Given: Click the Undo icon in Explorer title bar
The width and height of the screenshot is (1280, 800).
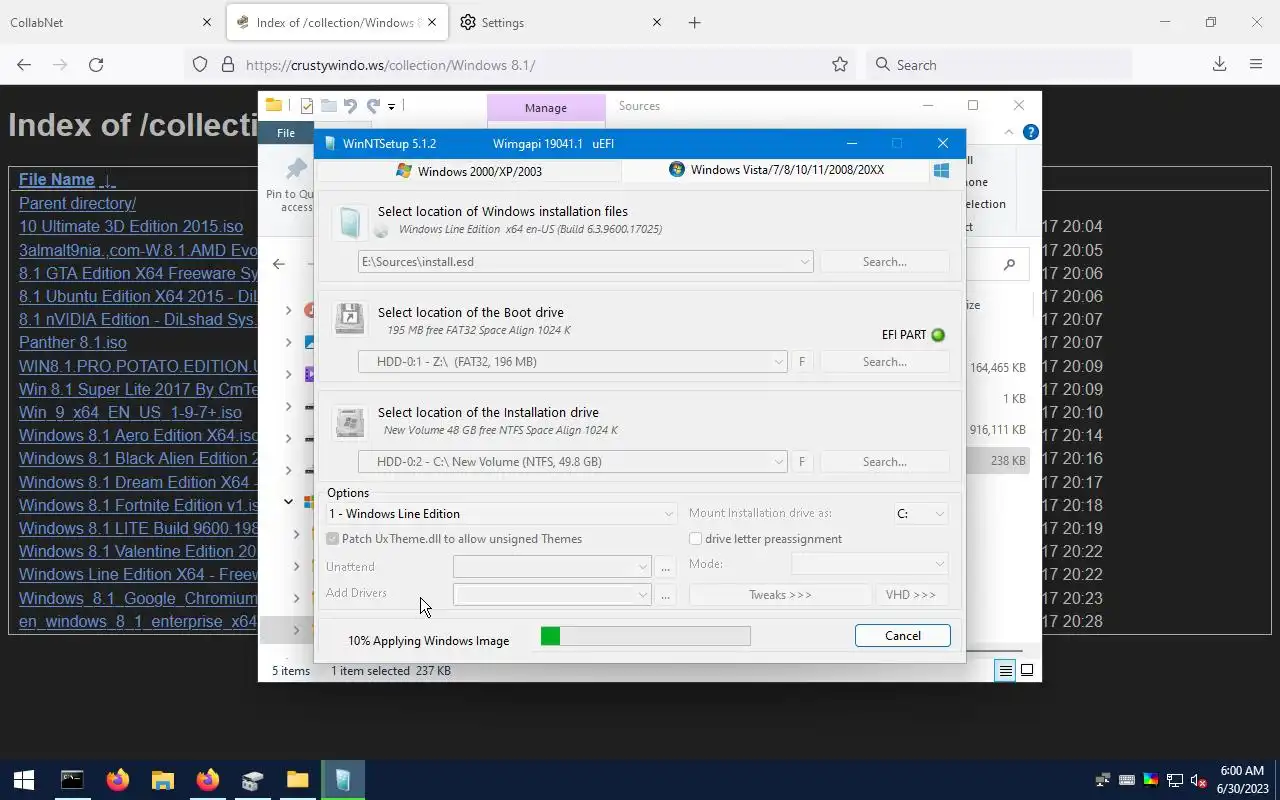Looking at the screenshot, I should coord(350,106).
